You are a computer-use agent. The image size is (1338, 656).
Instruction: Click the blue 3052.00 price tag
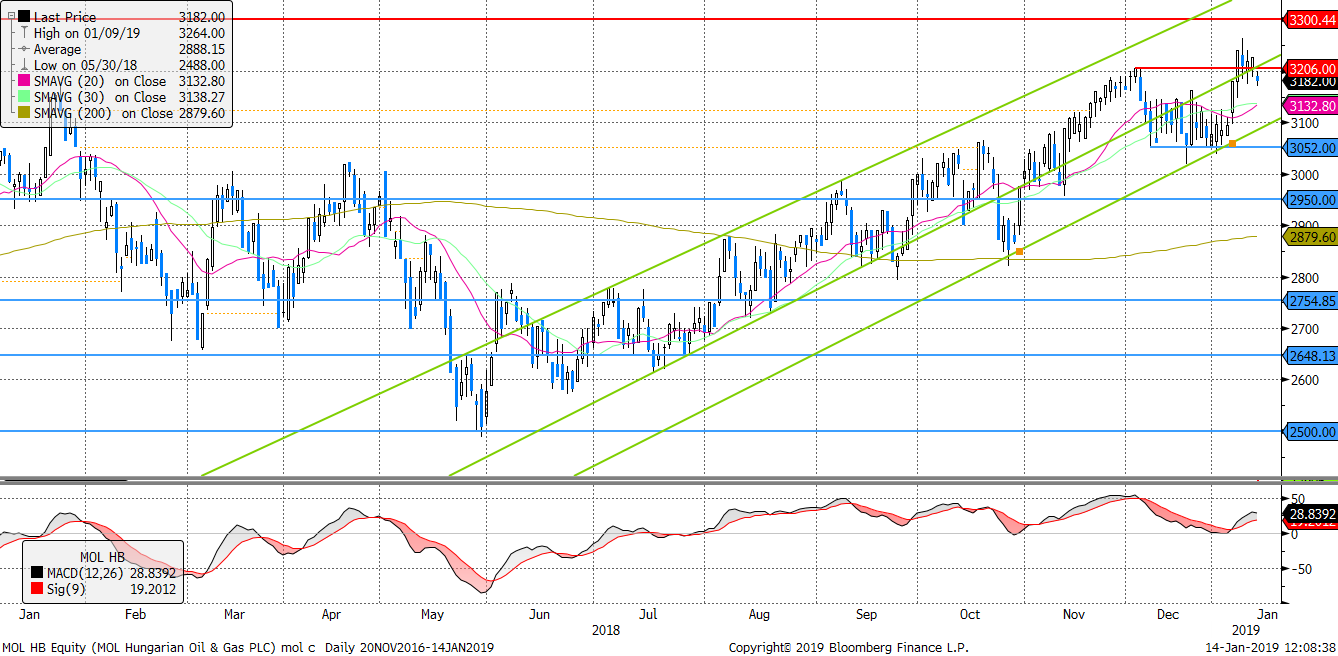click(1310, 147)
